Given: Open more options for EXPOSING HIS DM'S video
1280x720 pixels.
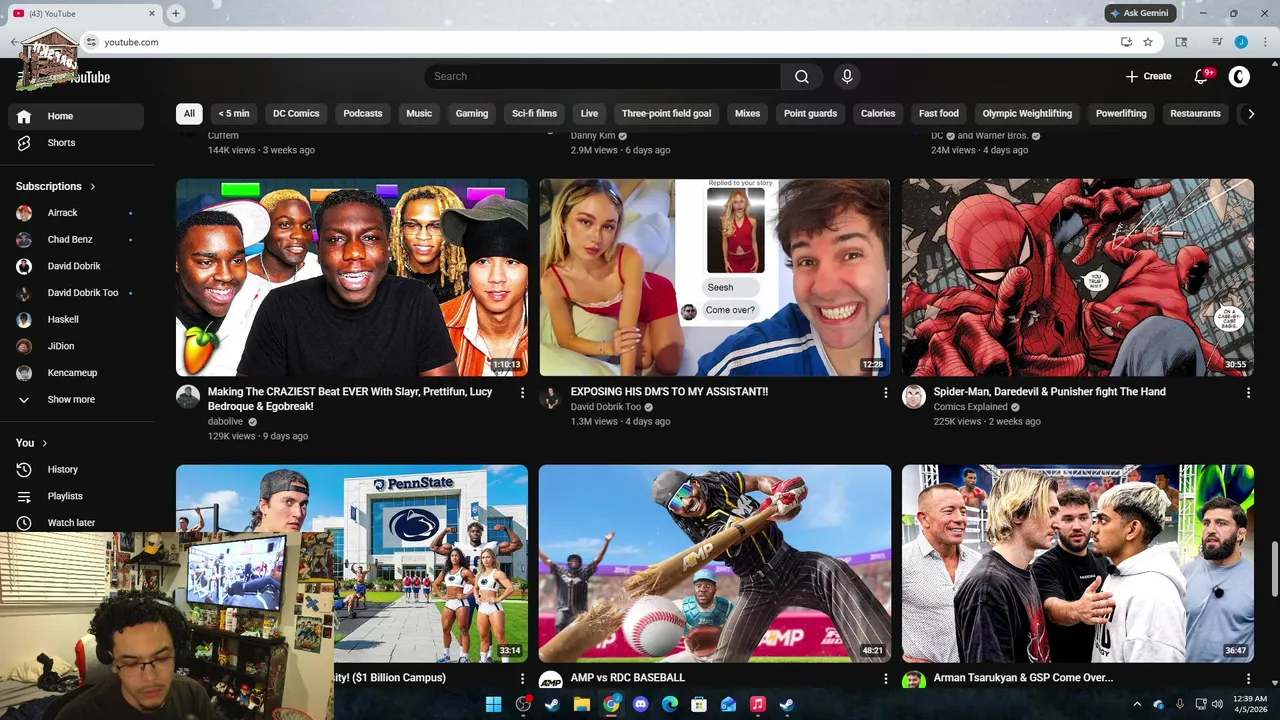Looking at the screenshot, I should tap(885, 393).
